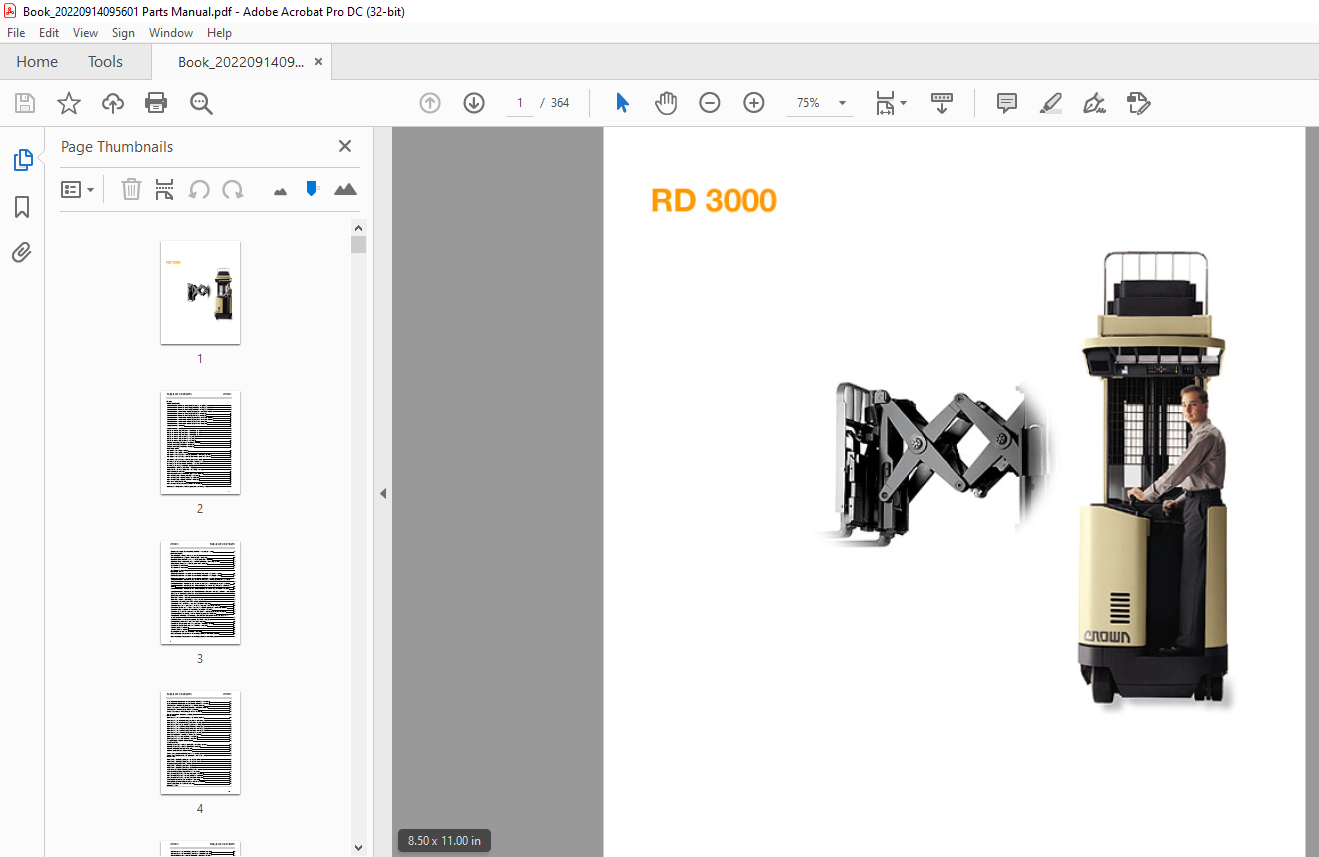Collapse the navigation pane arrow

pos(382,493)
